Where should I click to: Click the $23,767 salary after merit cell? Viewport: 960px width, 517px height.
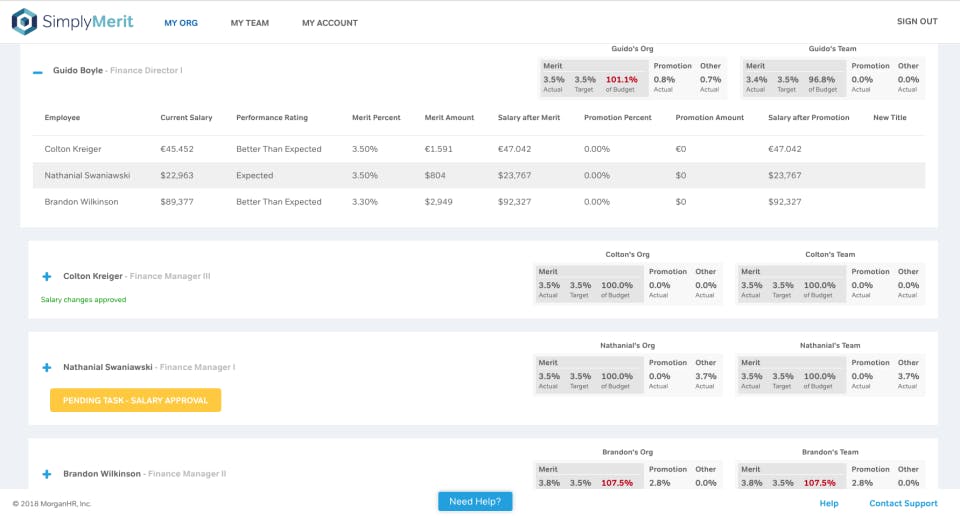point(514,175)
